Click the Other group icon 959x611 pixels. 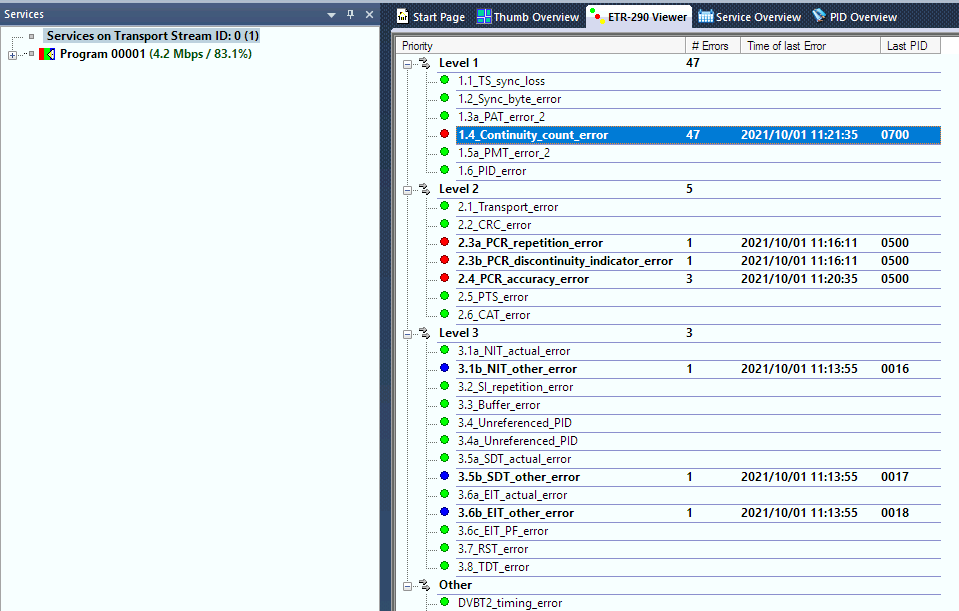pyautogui.click(x=424, y=585)
